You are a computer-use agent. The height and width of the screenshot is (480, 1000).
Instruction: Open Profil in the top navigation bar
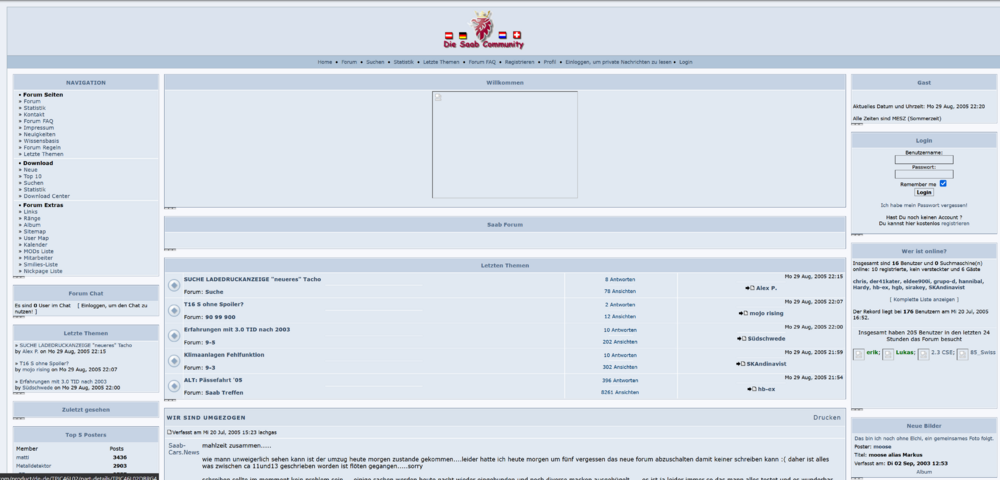tap(550, 62)
